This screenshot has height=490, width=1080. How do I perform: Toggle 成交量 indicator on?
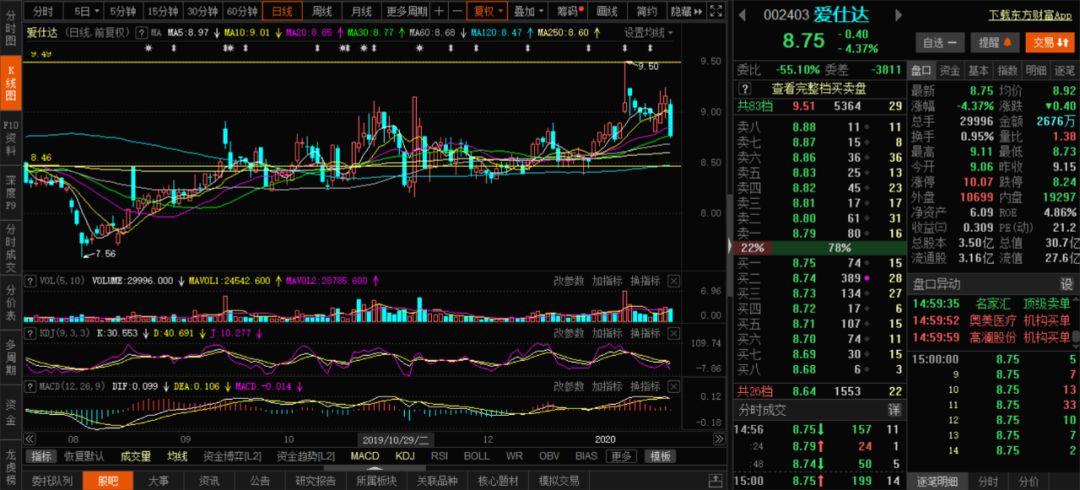[136, 456]
